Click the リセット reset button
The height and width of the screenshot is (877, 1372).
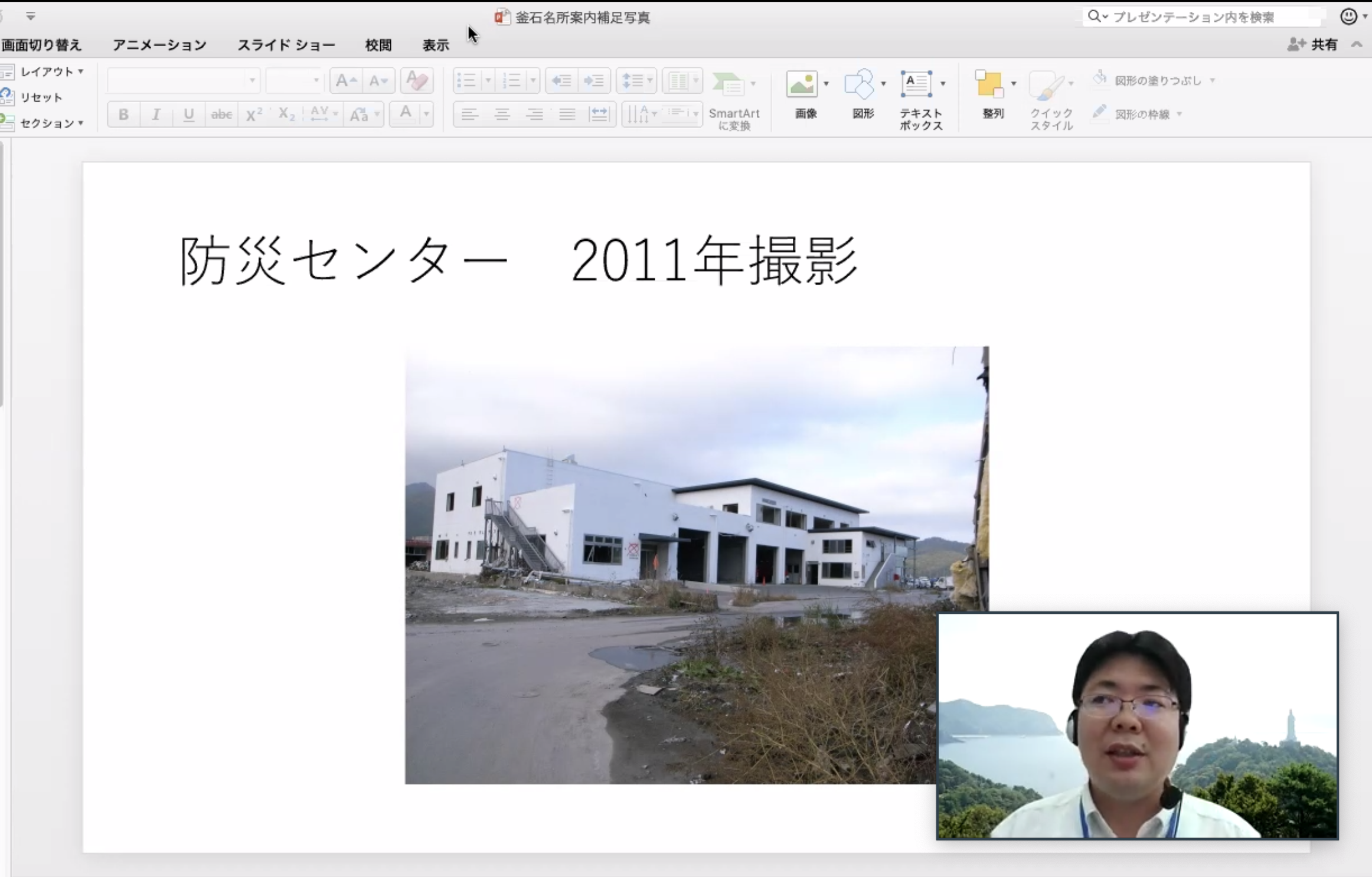[40, 97]
